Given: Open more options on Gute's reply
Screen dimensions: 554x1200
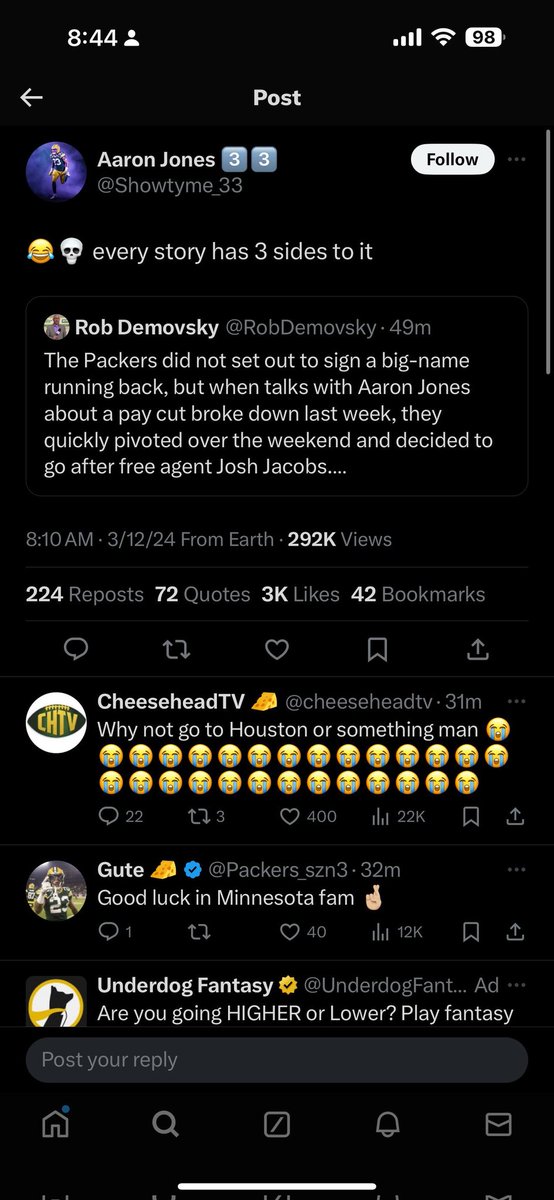Looking at the screenshot, I should pyautogui.click(x=516, y=870).
